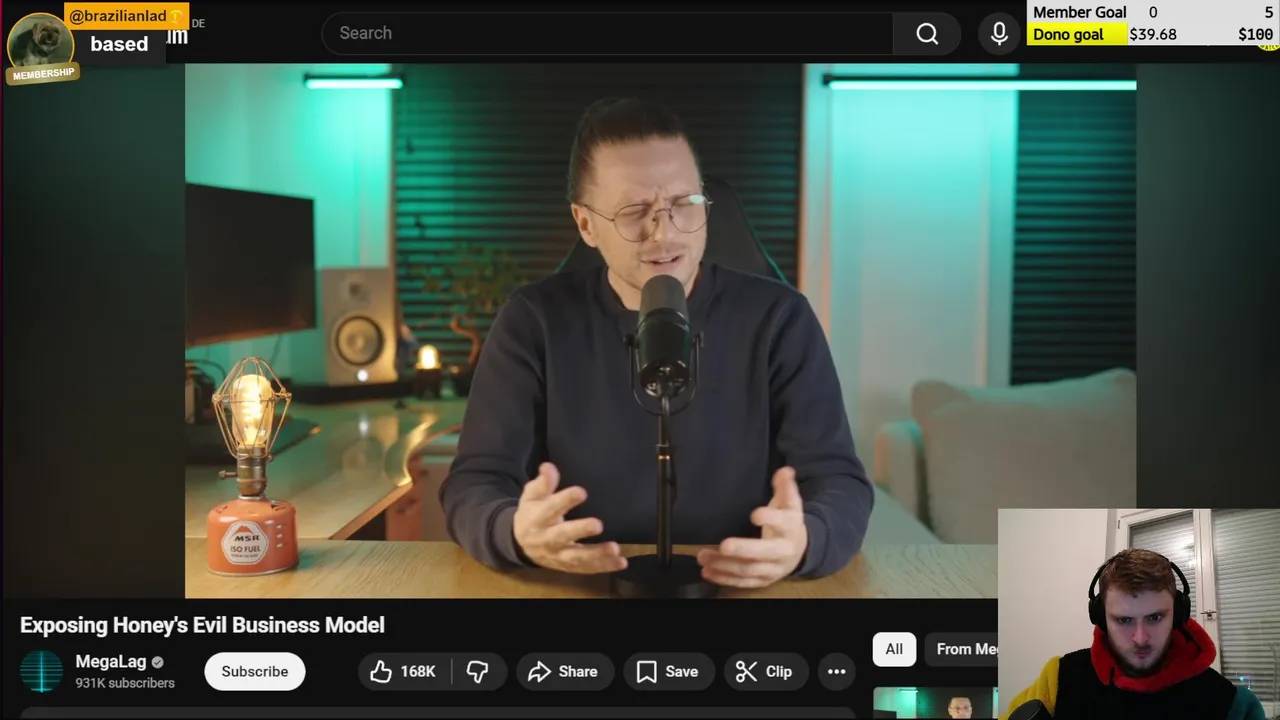This screenshot has height=720, width=1280.
Task: Share the video via Share button
Action: (563, 672)
